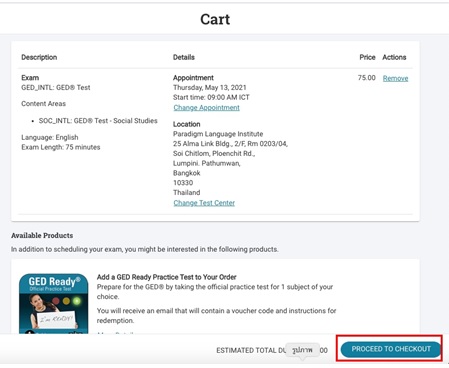
Task: Select the 'Description' column header
Action: coord(39,57)
